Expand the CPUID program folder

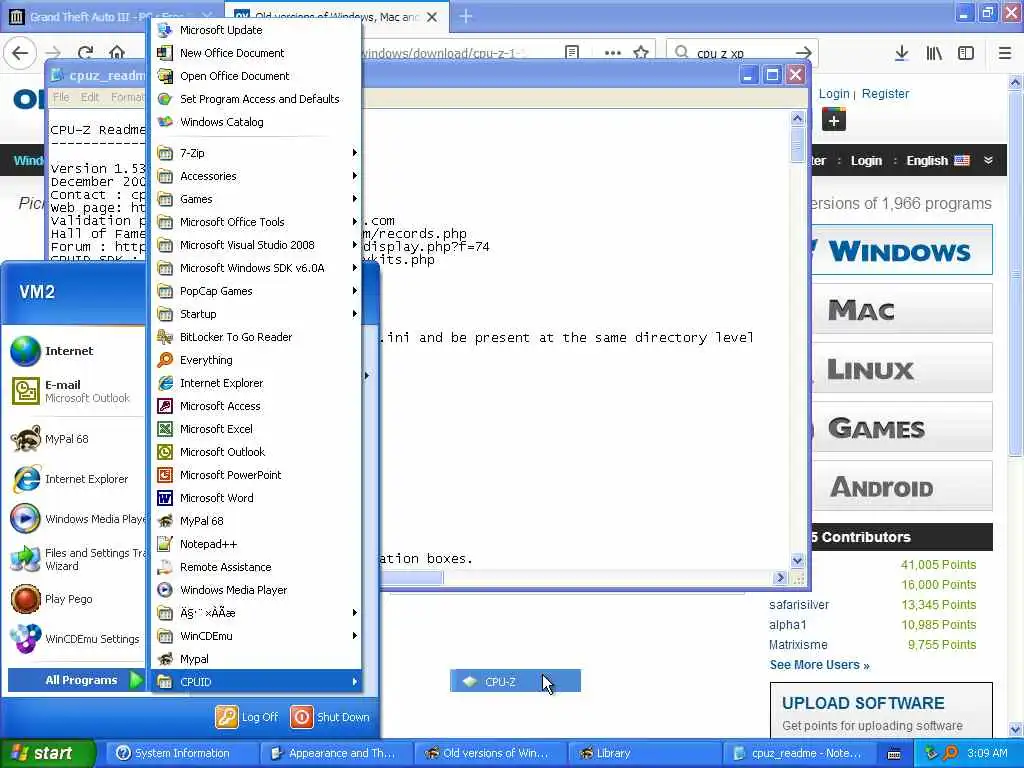[256, 682]
